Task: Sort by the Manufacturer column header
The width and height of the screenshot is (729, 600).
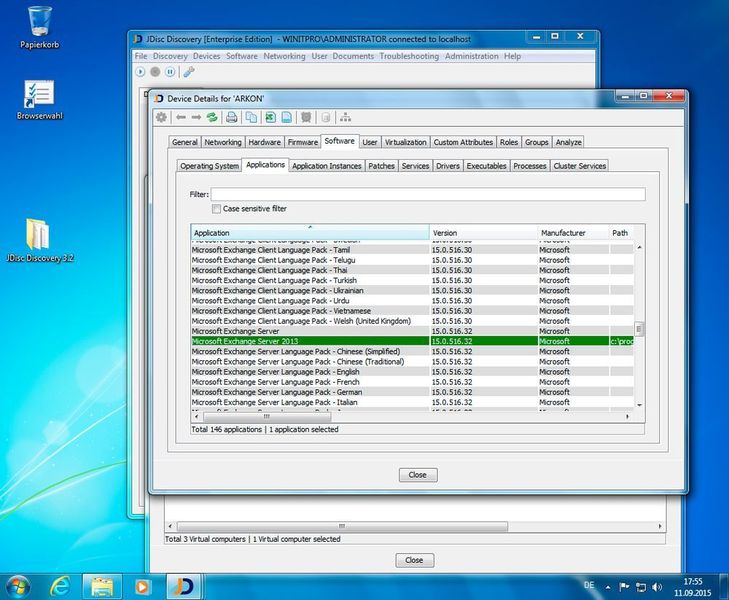Action: click(573, 232)
